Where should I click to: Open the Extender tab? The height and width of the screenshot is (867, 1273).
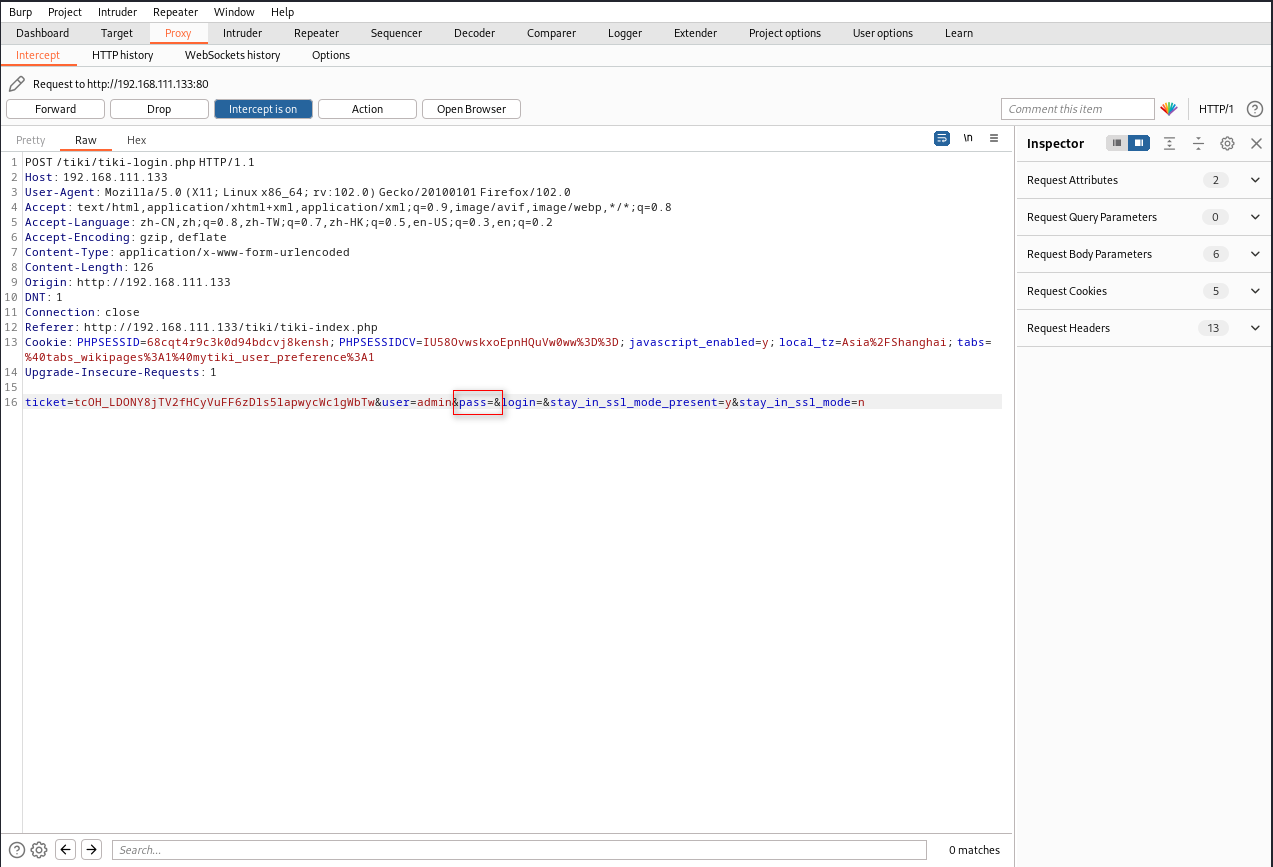tap(695, 33)
